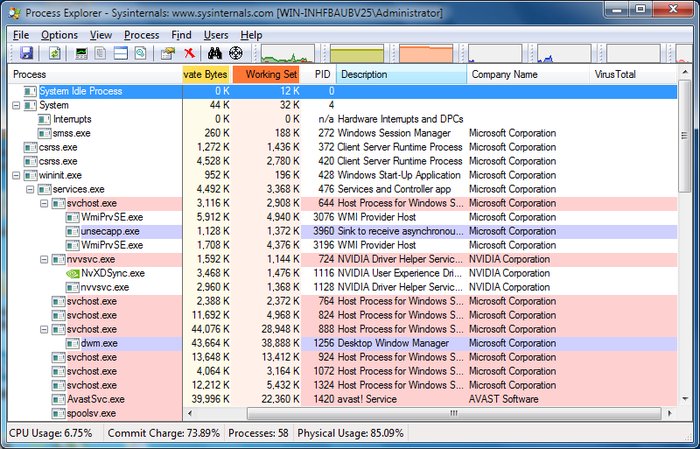Click 'AVAST Software' company name cell
Screen dimensions: 700x449
click(504, 399)
